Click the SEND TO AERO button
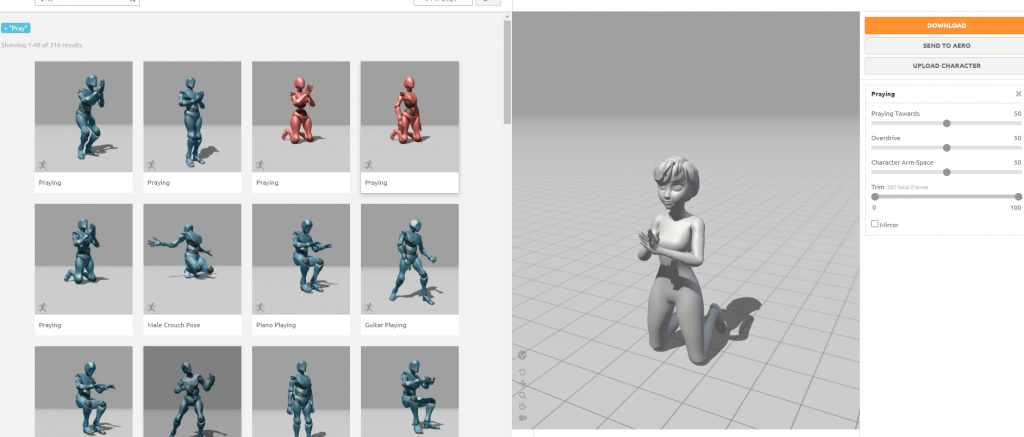Viewport: 1024px width, 437px height. (x=946, y=46)
